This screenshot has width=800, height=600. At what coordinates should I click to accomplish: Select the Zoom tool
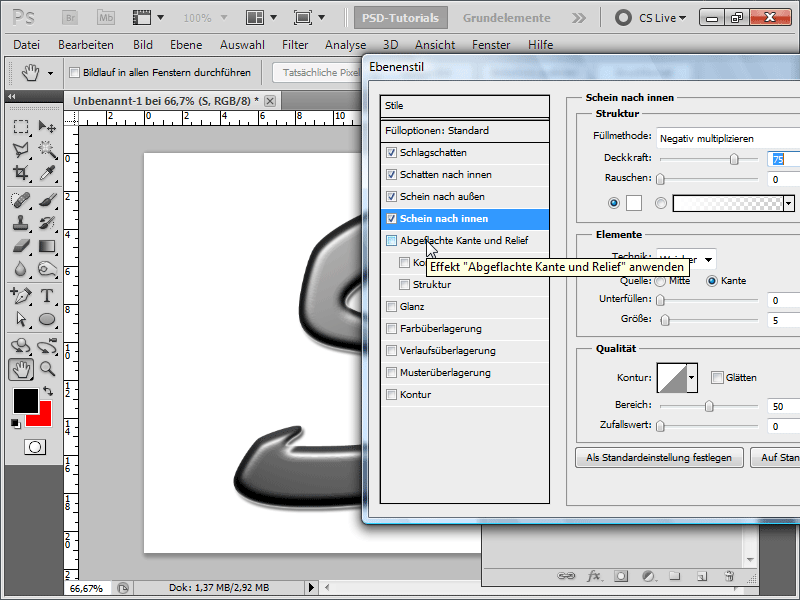tap(47, 369)
